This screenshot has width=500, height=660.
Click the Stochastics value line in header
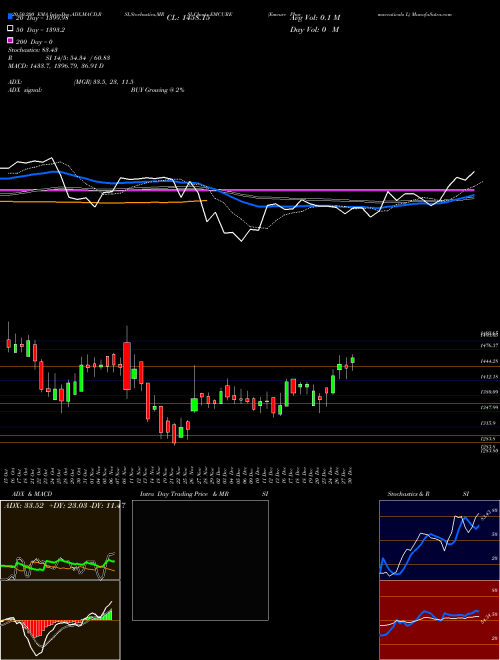(x=33, y=50)
